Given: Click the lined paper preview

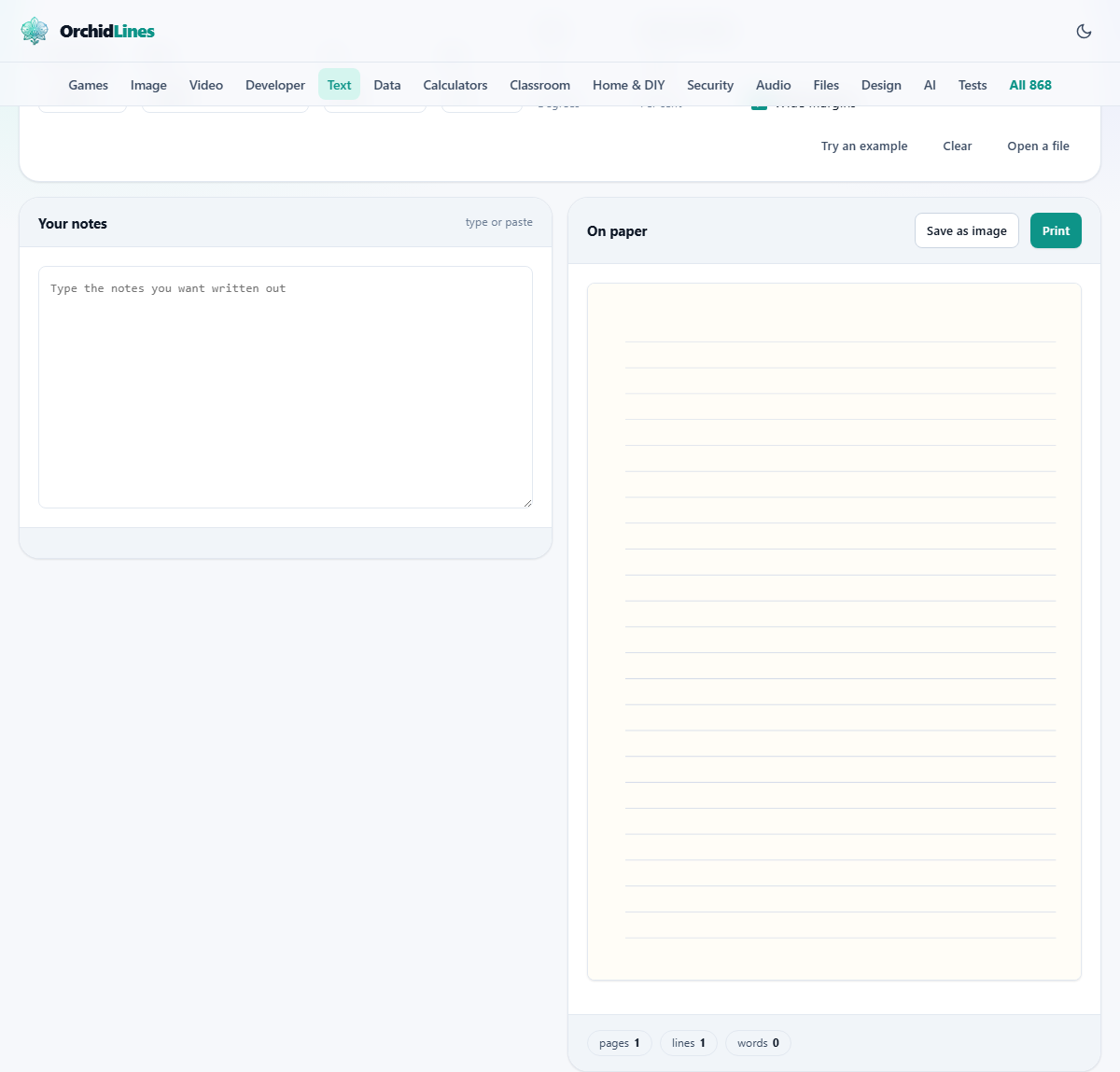Looking at the screenshot, I should (x=834, y=632).
